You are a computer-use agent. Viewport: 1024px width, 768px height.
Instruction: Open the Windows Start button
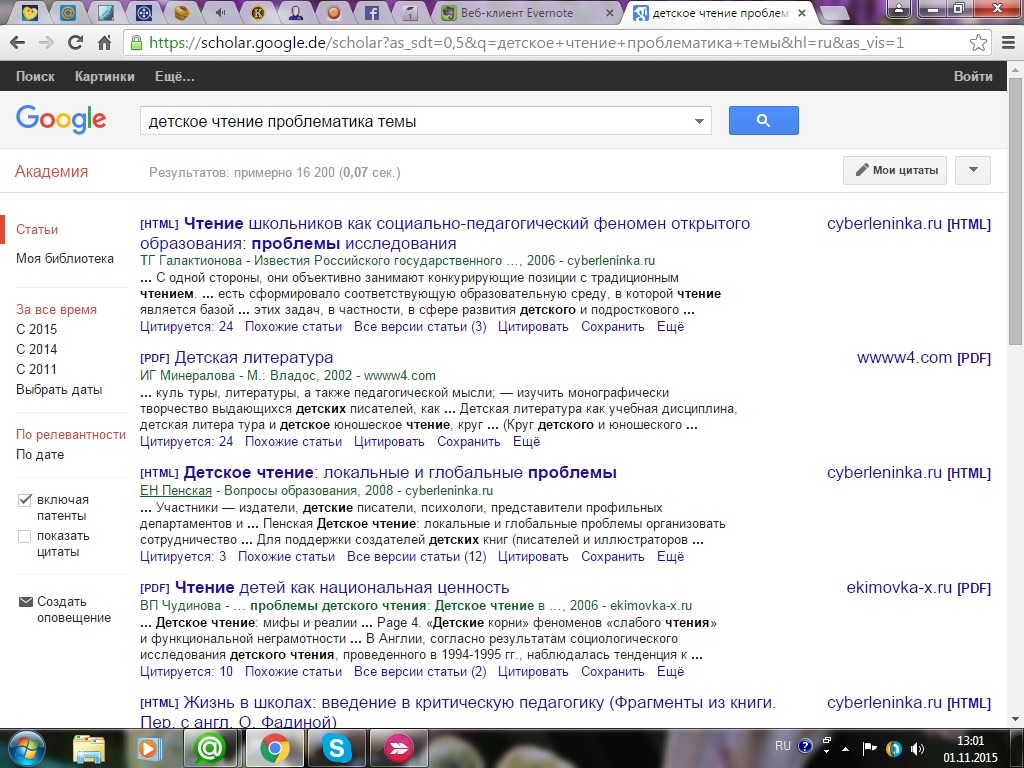(26, 748)
